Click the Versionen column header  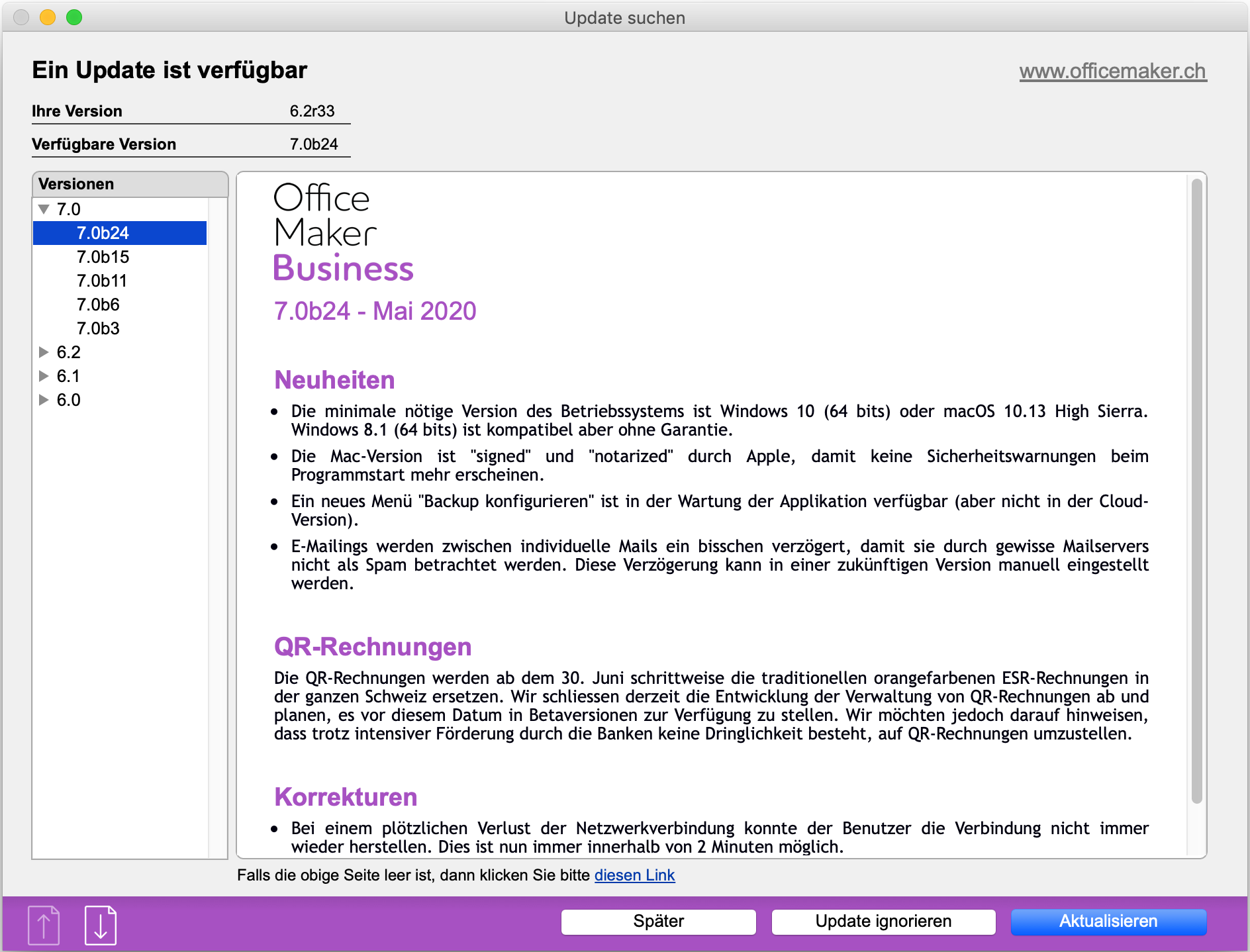130,184
